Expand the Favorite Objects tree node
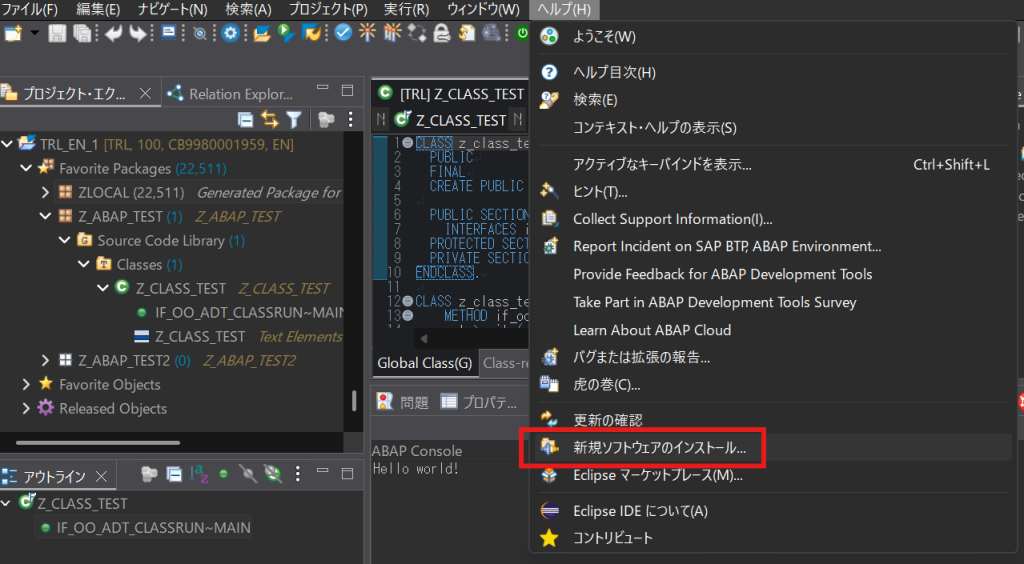This screenshot has height=564, width=1024. [27, 384]
